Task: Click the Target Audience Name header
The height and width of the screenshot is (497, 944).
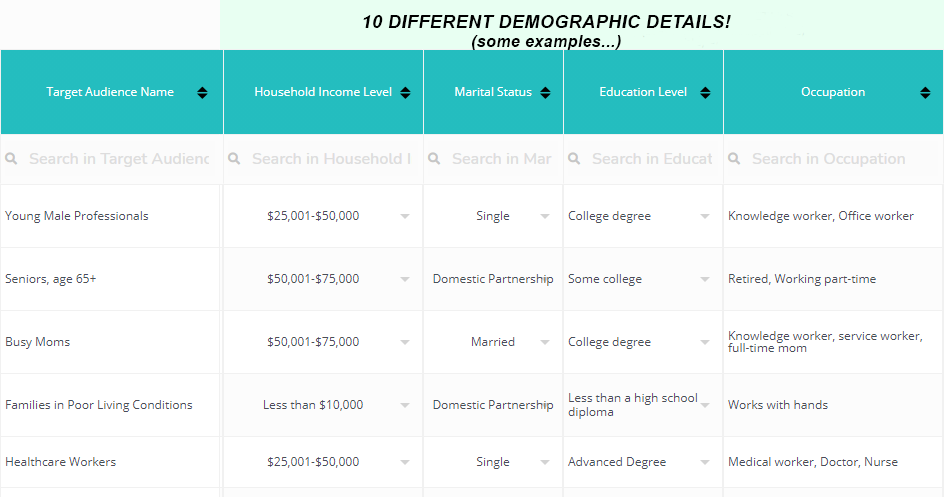Action: coord(112,92)
